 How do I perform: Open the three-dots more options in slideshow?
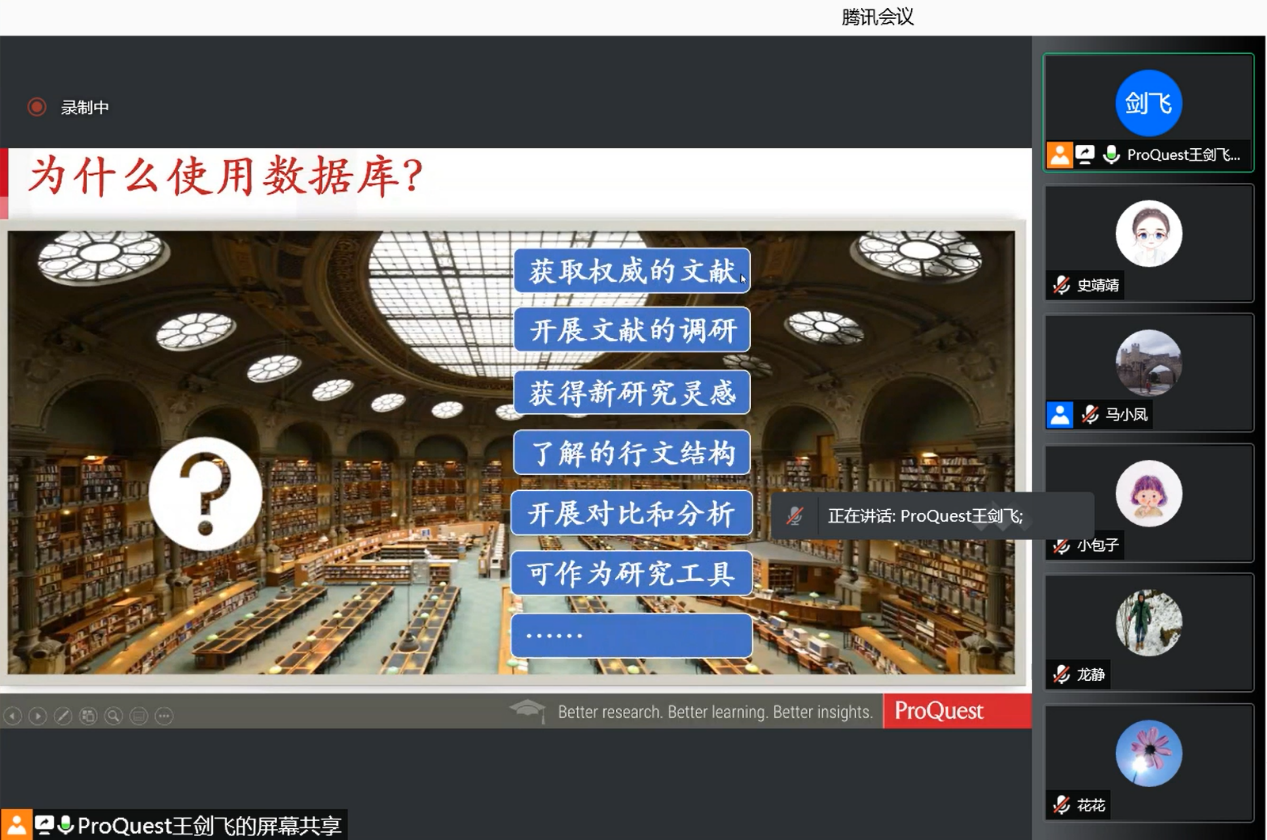(x=164, y=716)
